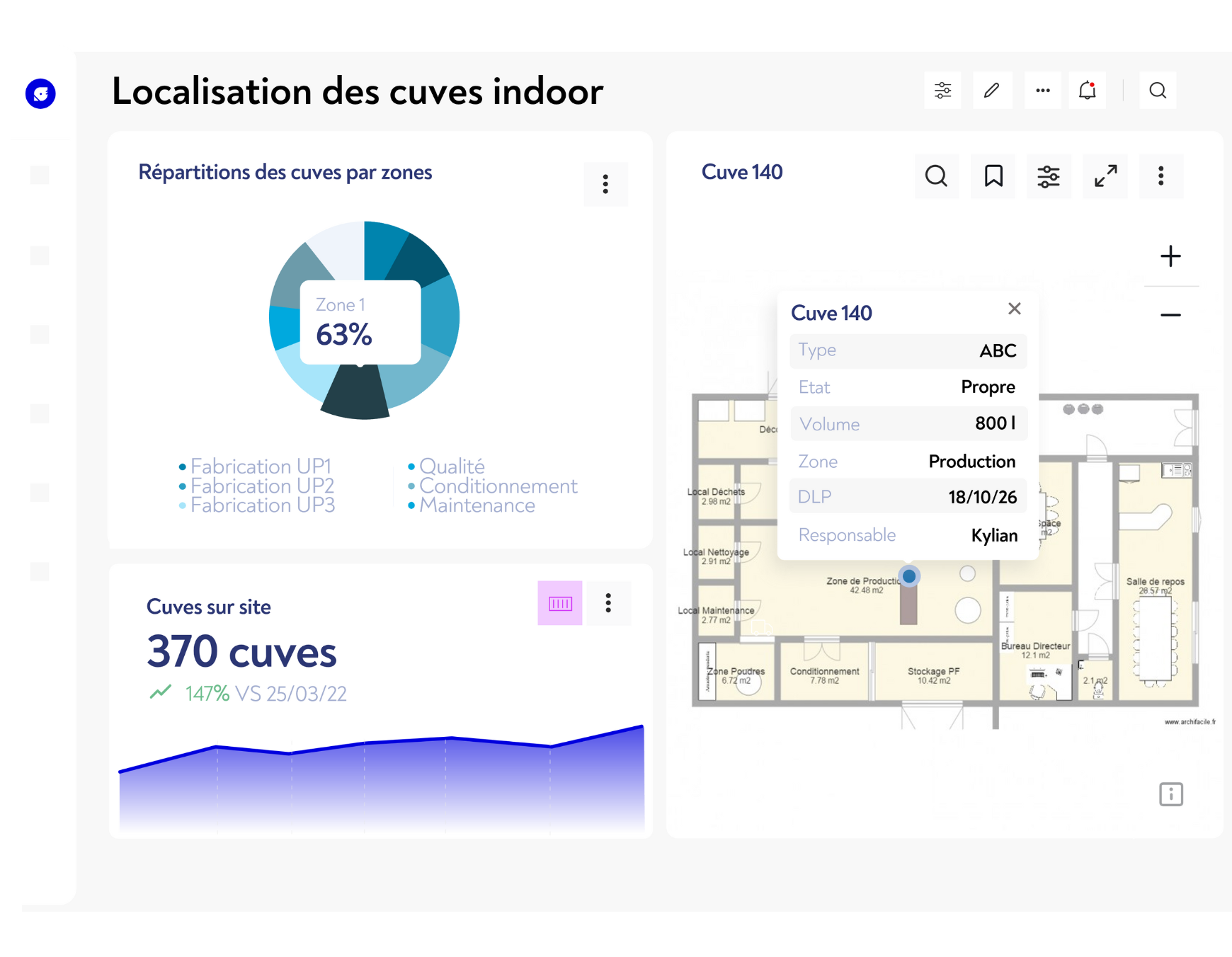Screen dimensions: 1232x957
Task: Open the Cuves sur site options menu
Action: point(608,603)
